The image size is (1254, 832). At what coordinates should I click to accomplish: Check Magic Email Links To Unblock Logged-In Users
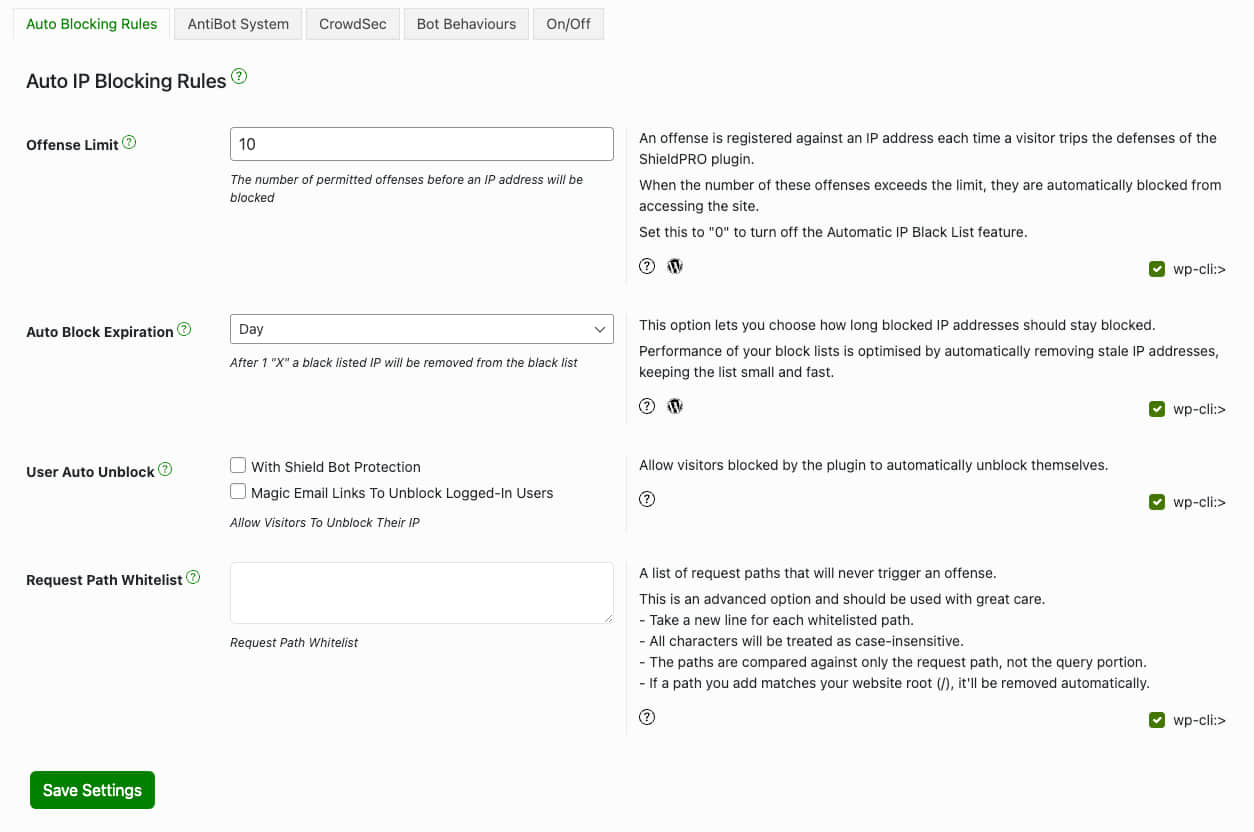click(x=238, y=490)
